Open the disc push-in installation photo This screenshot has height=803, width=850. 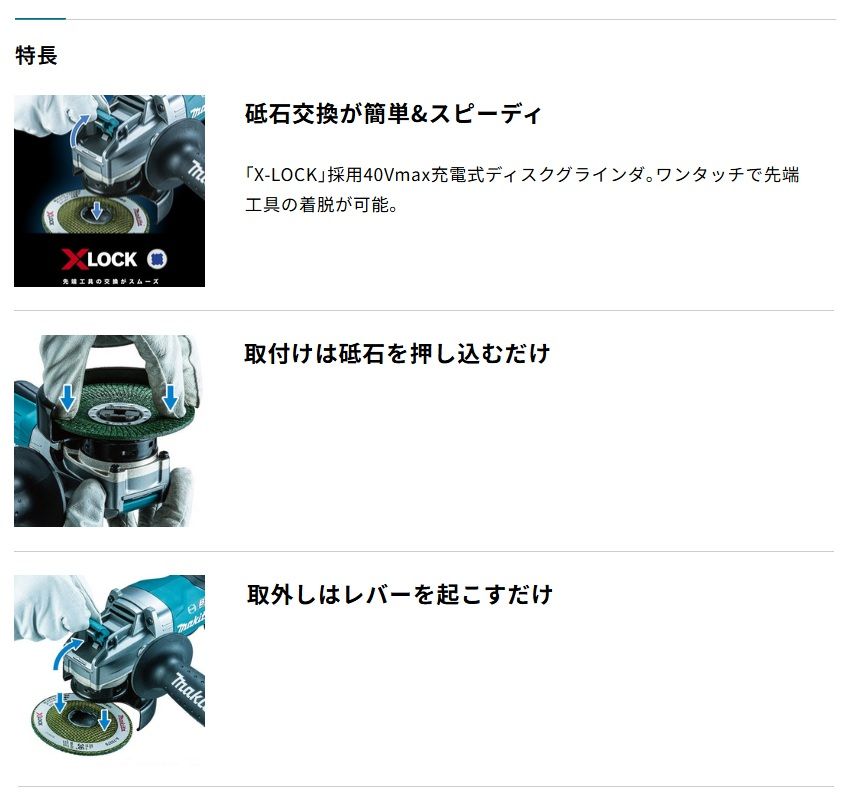[x=110, y=431]
